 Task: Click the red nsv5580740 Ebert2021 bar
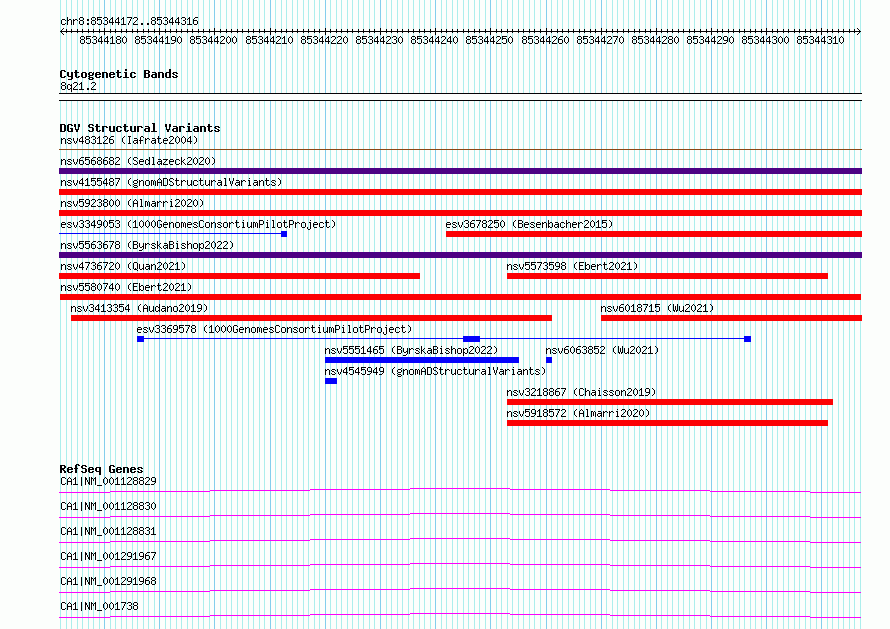pyautogui.click(x=460, y=297)
